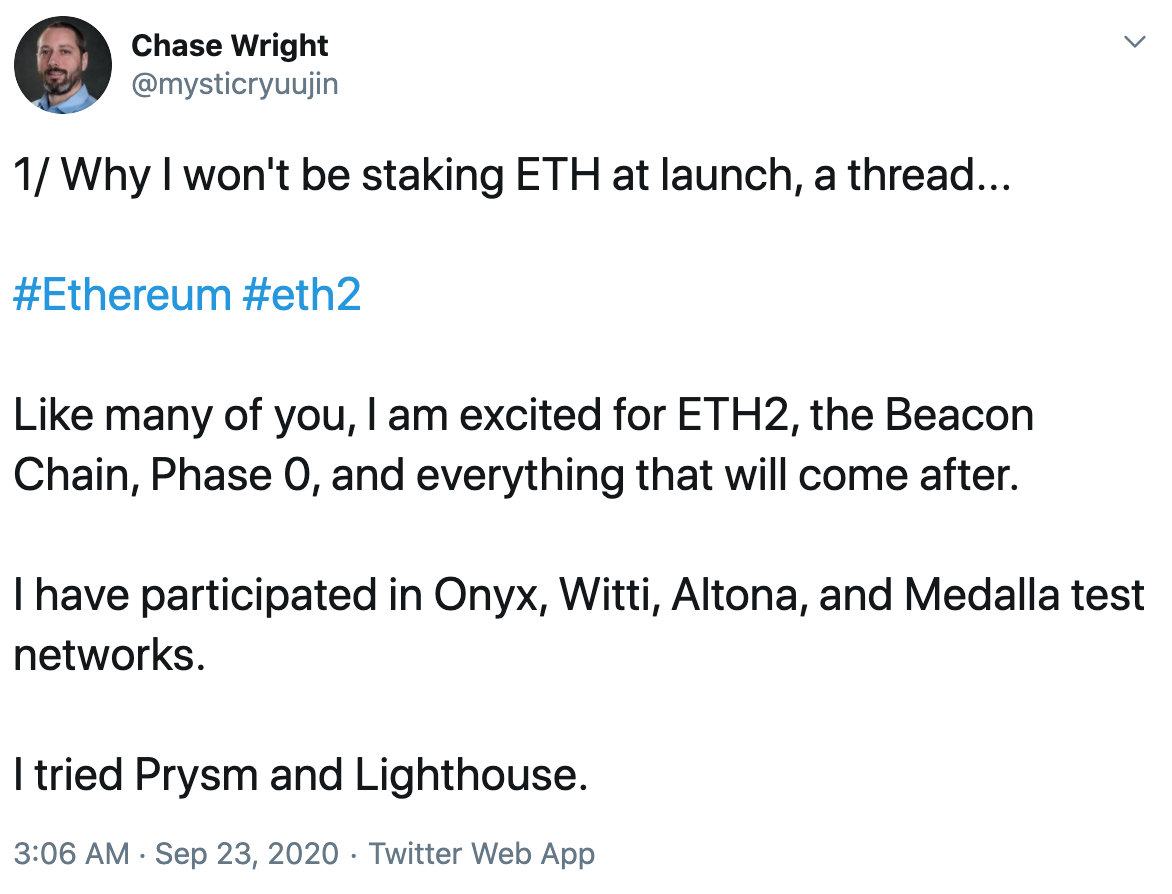Screen dimensions: 1172x894
Task: Click the downward caret for tweet options
Action: coord(1133,42)
